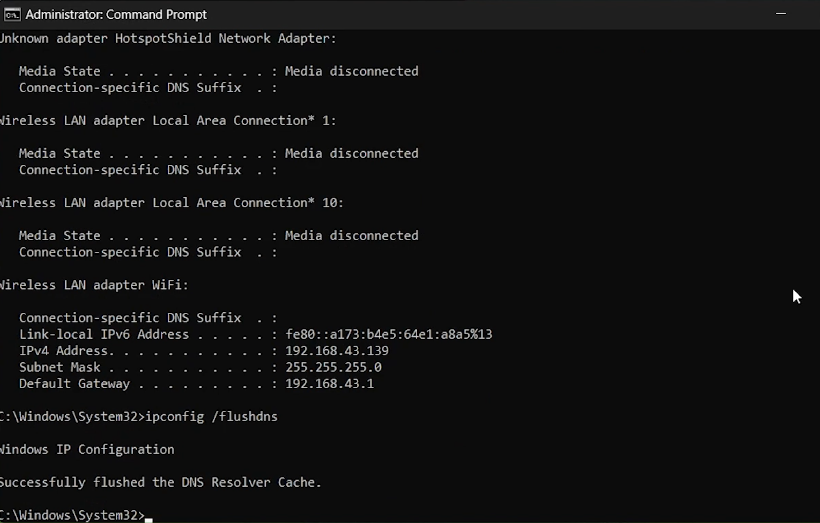The width and height of the screenshot is (820, 523).
Task: Click the Windows IP Configuration line
Action: click(87, 450)
